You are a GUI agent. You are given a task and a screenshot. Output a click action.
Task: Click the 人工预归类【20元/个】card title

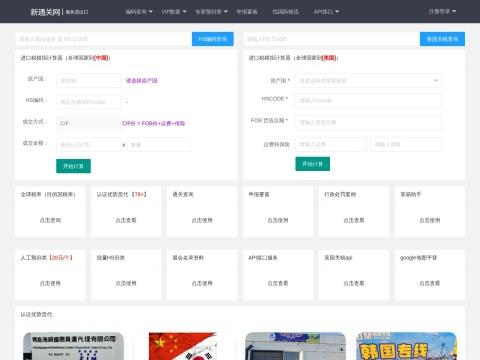coord(47,258)
